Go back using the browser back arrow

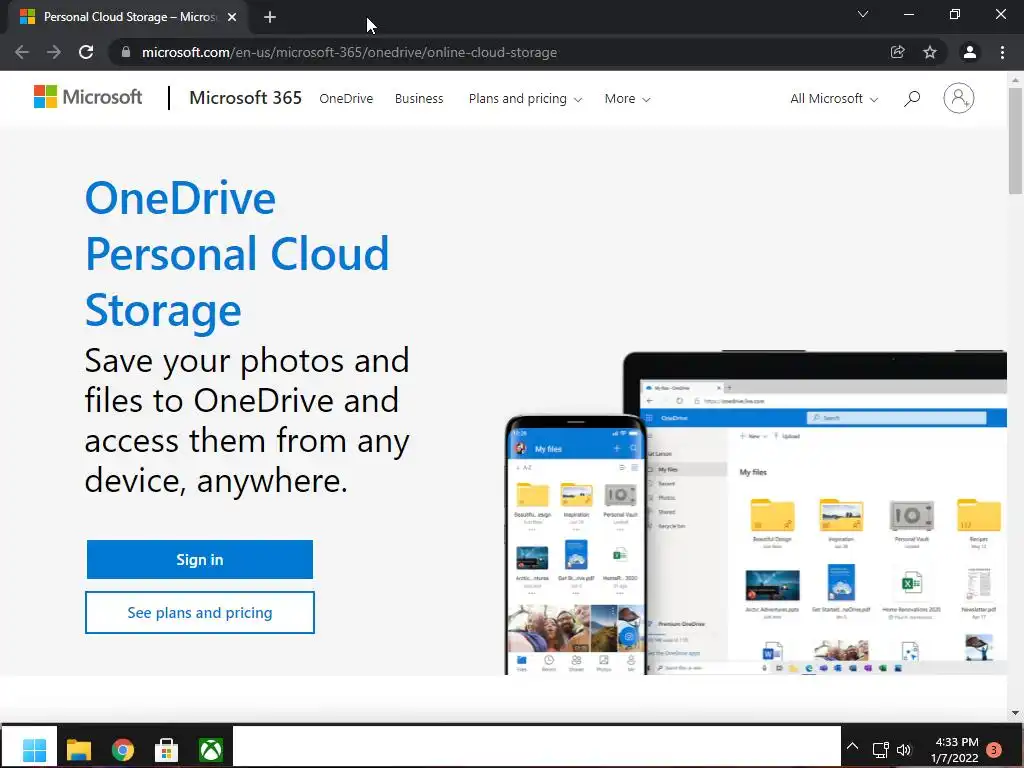point(22,52)
